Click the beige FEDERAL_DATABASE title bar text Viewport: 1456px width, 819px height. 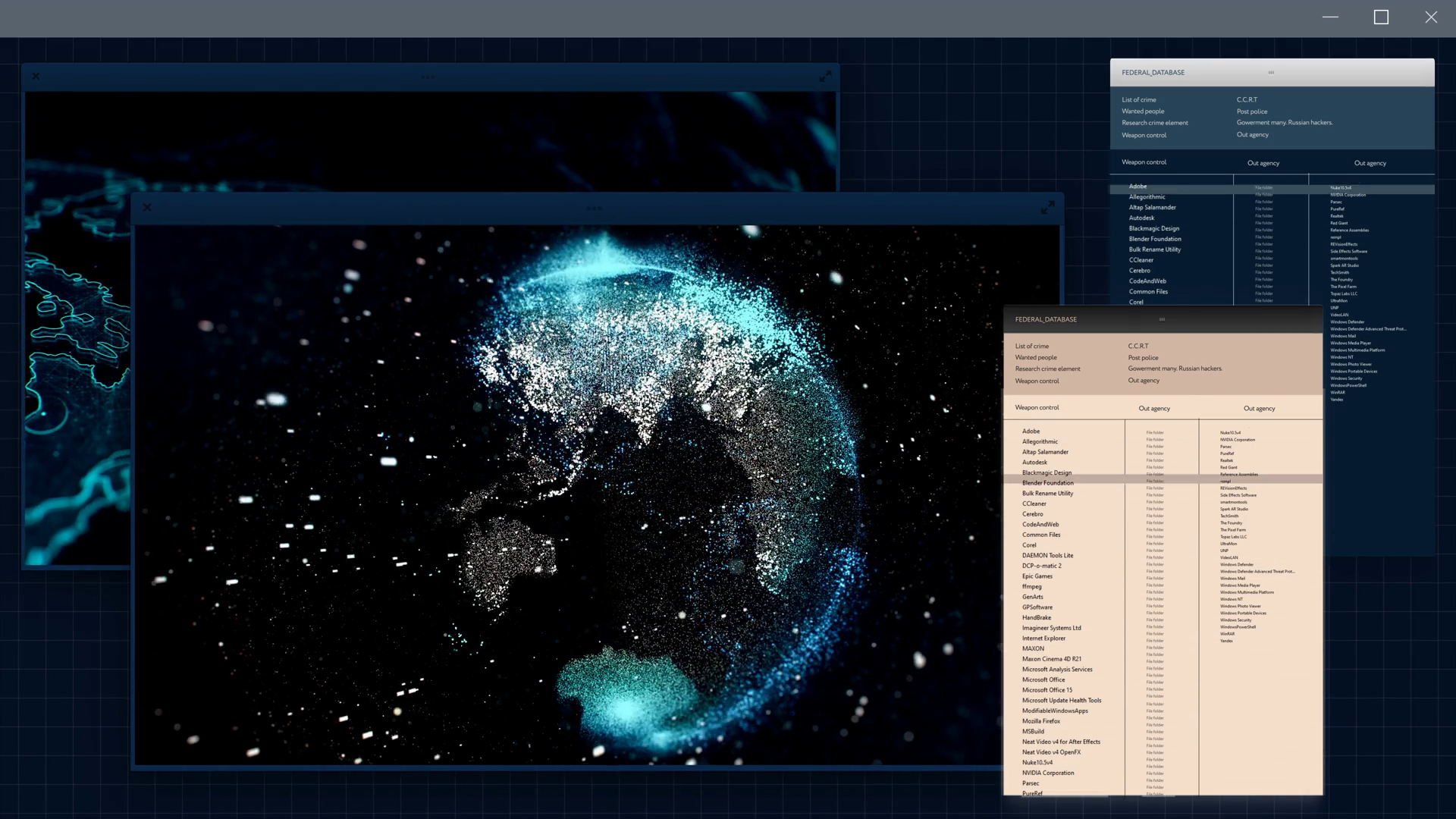click(x=1046, y=319)
